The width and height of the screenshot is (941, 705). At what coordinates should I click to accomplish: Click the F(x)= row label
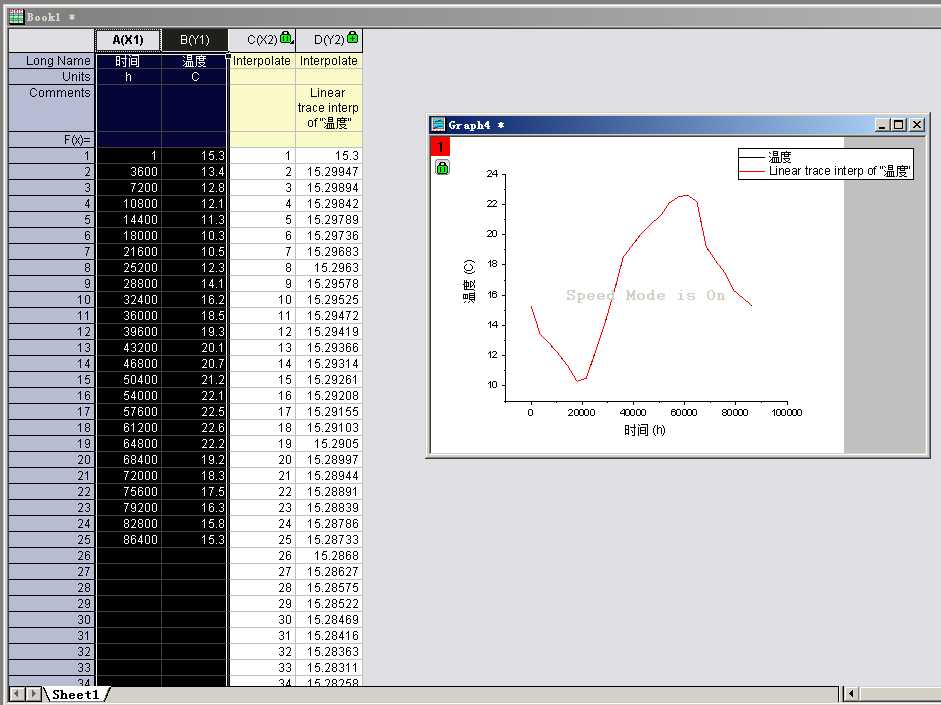52,140
